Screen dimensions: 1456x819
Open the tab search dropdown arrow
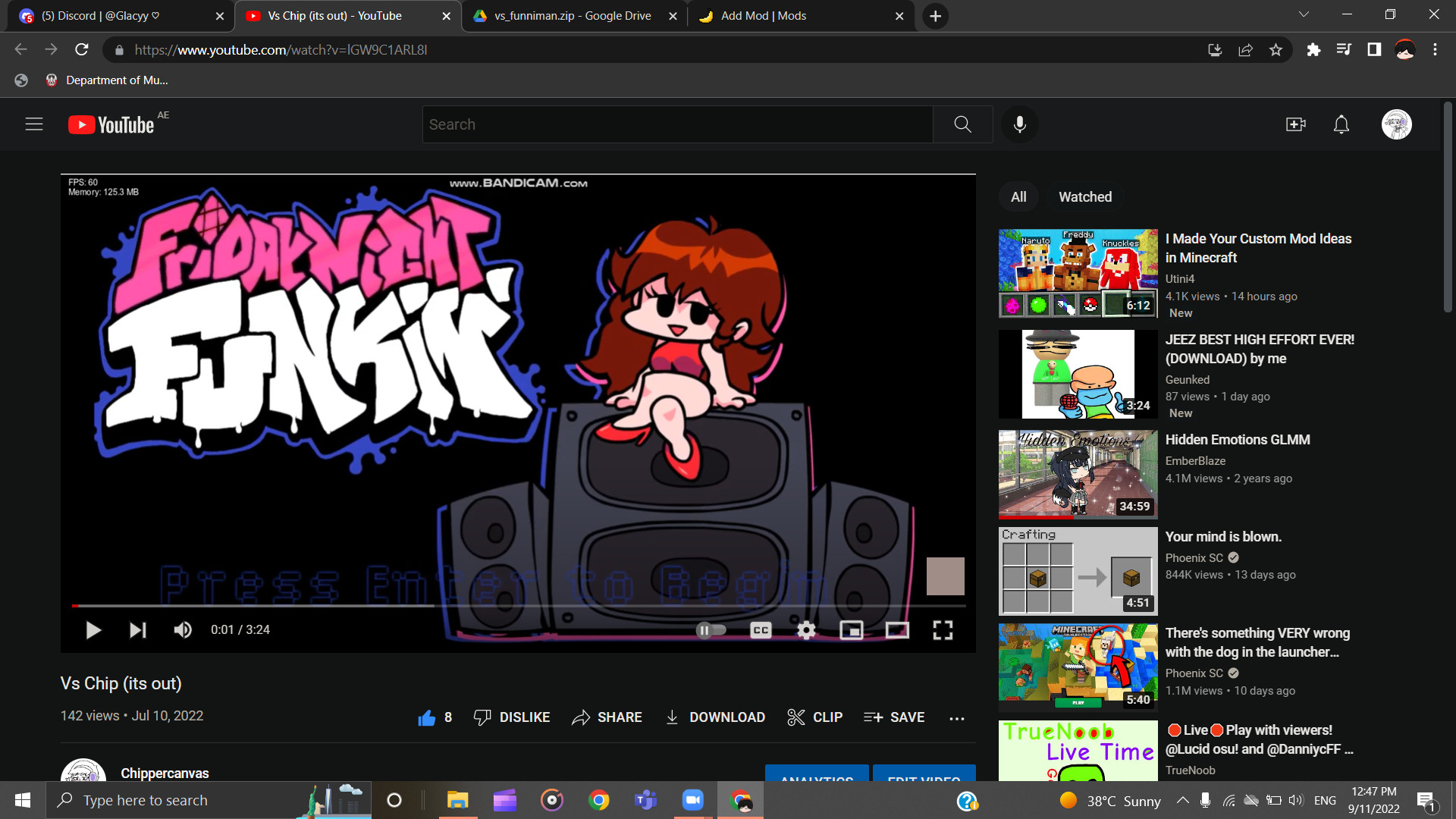coord(1304,14)
